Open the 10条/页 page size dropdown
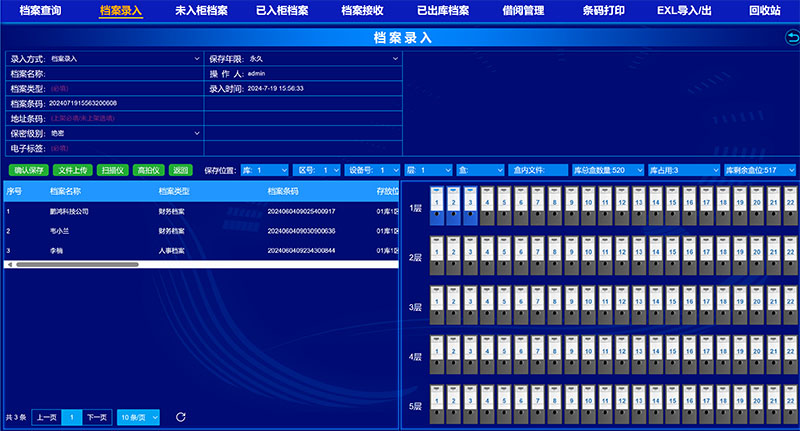 tap(137, 416)
